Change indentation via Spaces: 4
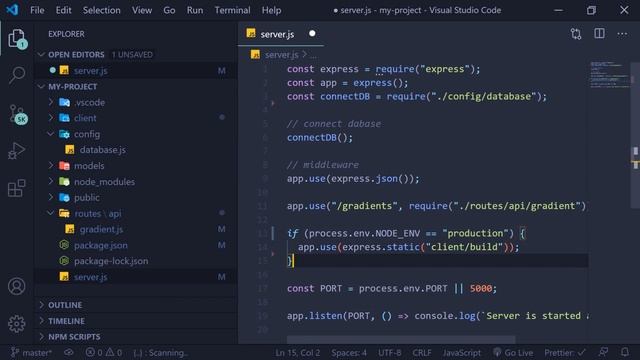 [349, 353]
